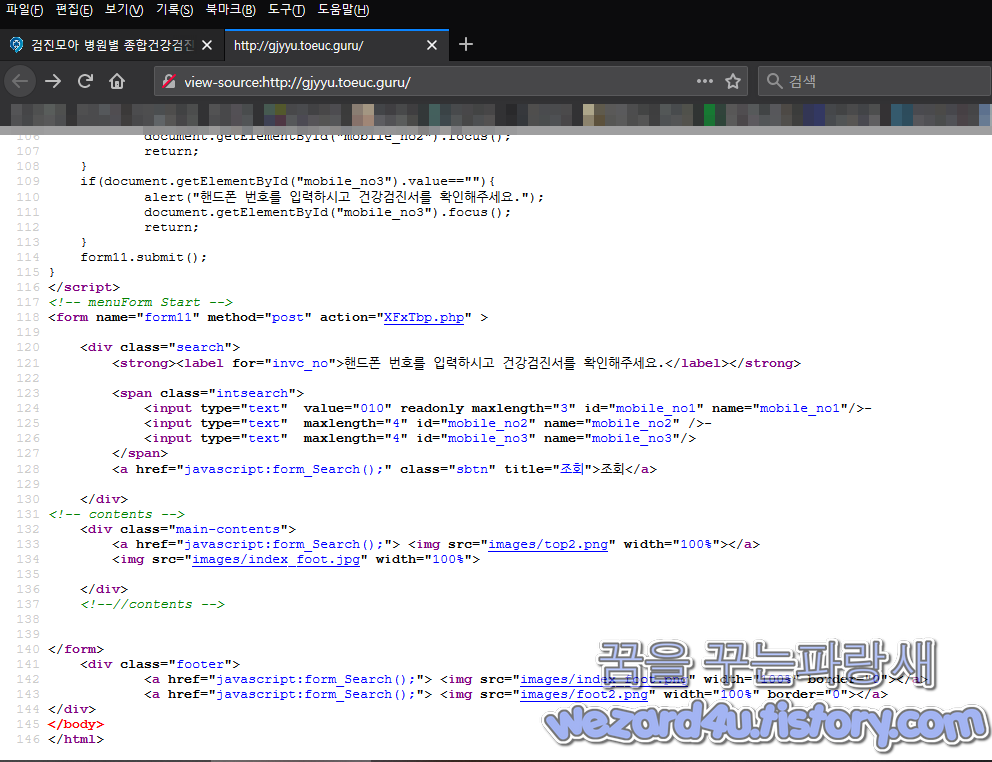Click the form11.submit(); line text

pyautogui.click(x=144, y=257)
